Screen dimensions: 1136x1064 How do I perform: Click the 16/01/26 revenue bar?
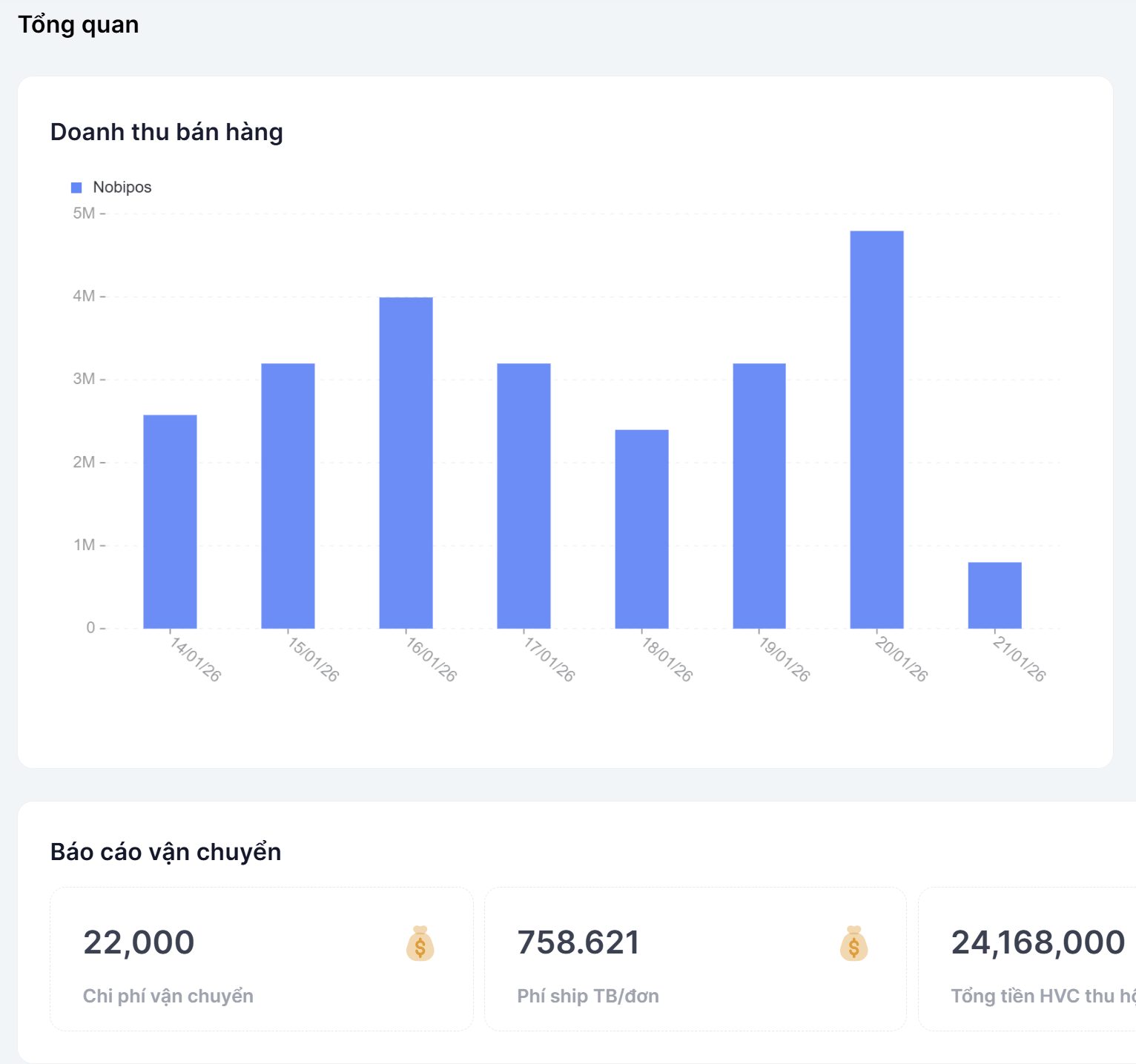coord(406,463)
